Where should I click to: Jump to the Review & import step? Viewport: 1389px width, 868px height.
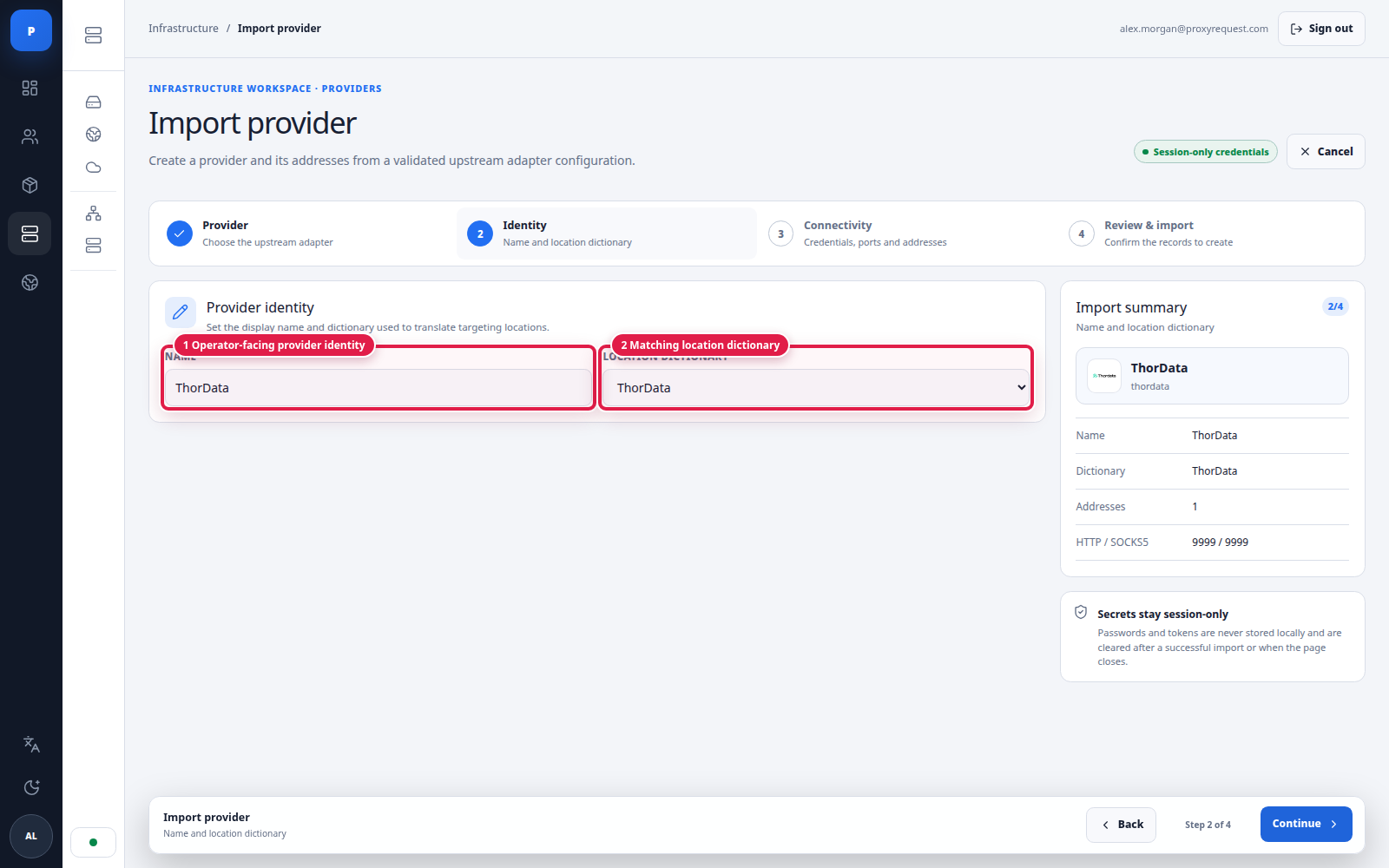[x=1208, y=233]
